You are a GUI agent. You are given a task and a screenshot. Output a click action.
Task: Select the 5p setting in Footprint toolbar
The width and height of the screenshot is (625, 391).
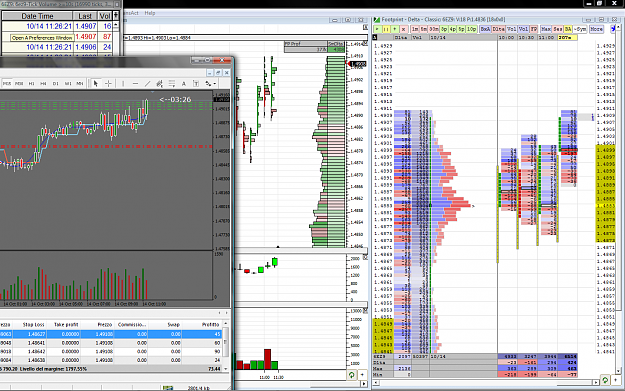(x=461, y=29)
